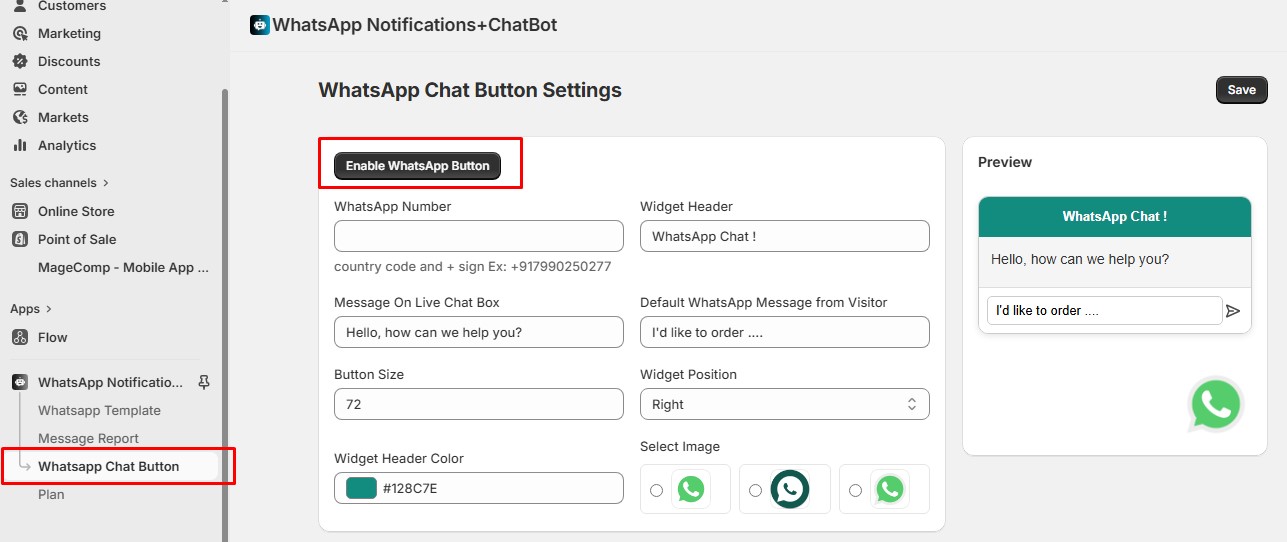
Task: Save the chat button settings
Action: pyautogui.click(x=1241, y=90)
